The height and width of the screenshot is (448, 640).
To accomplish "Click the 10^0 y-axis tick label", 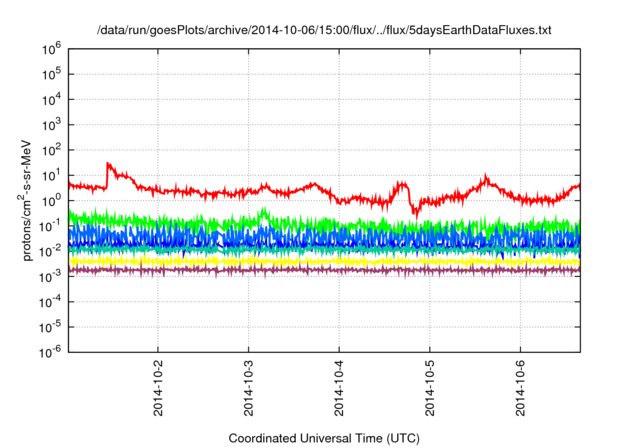I will coord(51,201).
